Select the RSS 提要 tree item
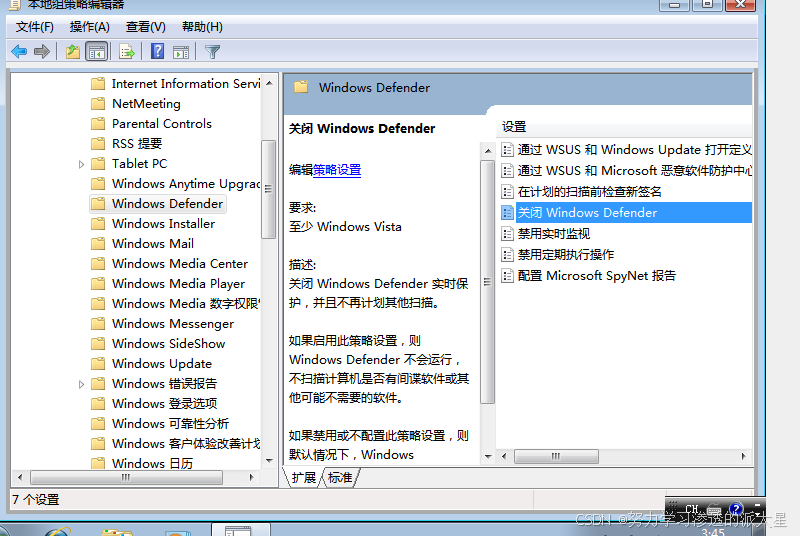This screenshot has height=536, width=800. pos(137,144)
